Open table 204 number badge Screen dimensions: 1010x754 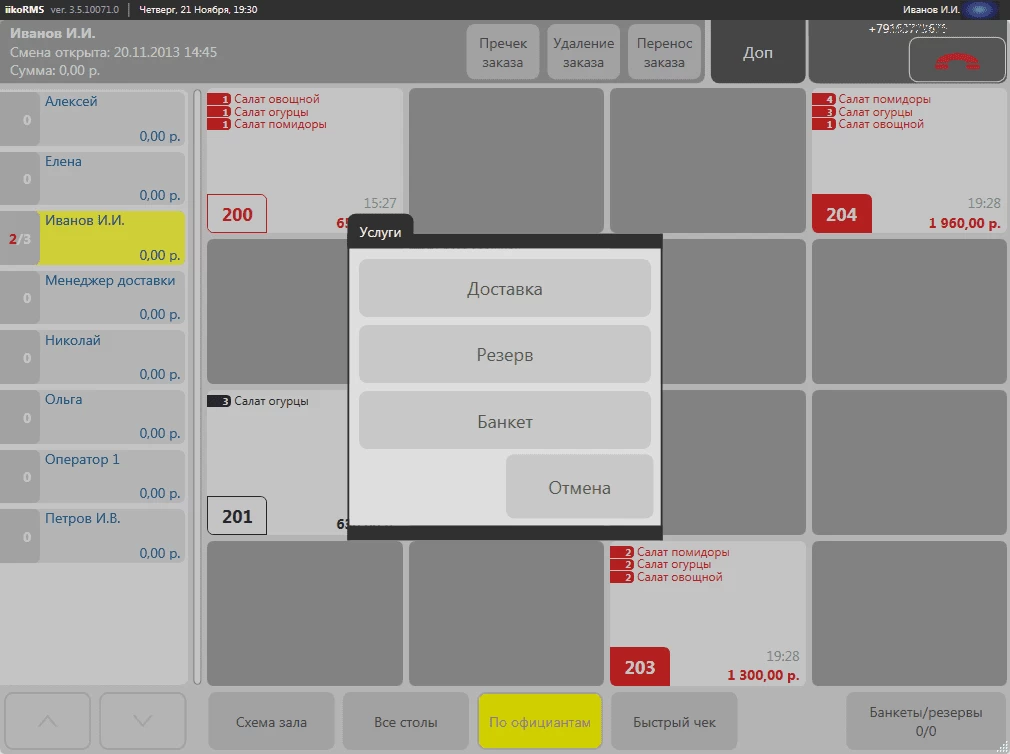tap(841, 214)
